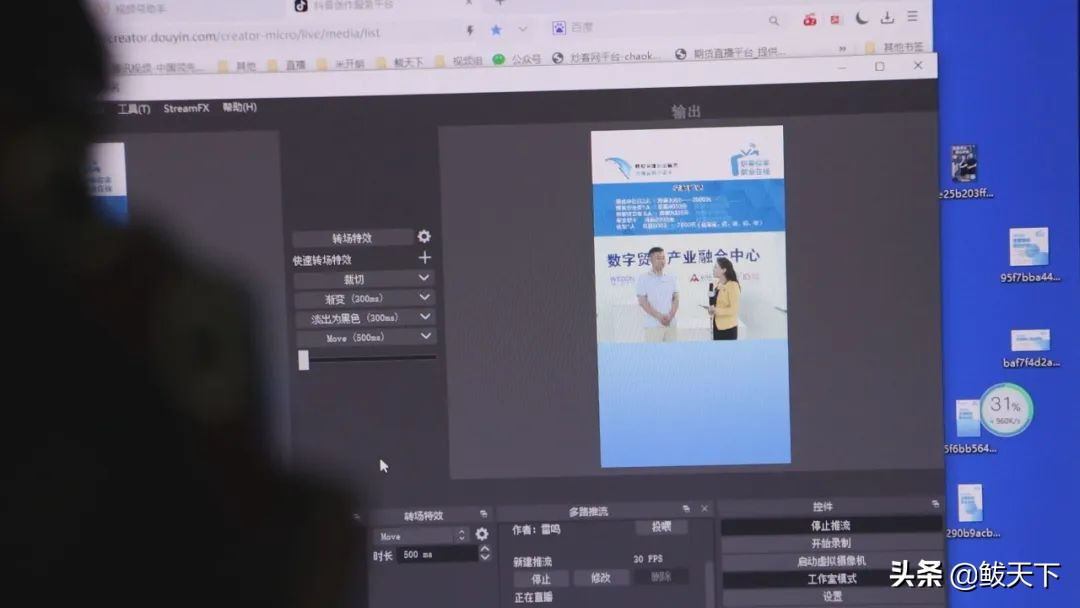Click the 停止 button in 多路推流

pyautogui.click(x=541, y=579)
